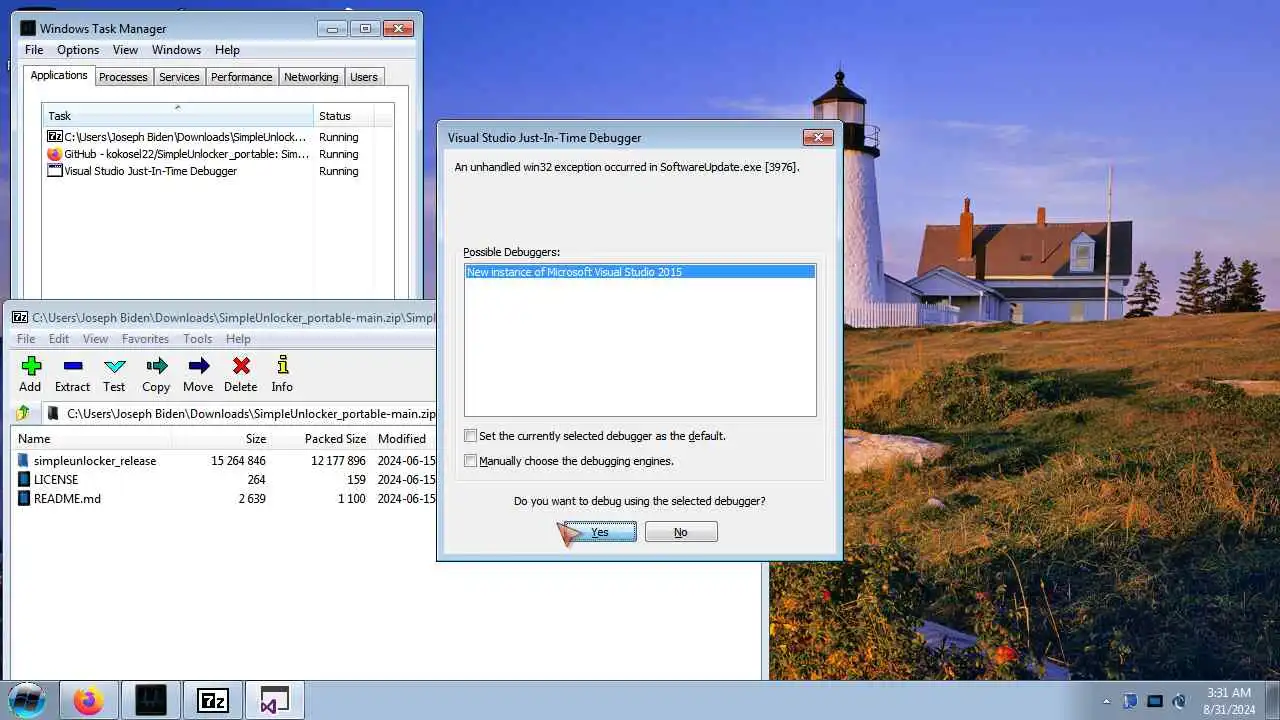Sort 7-Zip list by Packed Size column
This screenshot has width=1280, height=720.
pos(321,439)
